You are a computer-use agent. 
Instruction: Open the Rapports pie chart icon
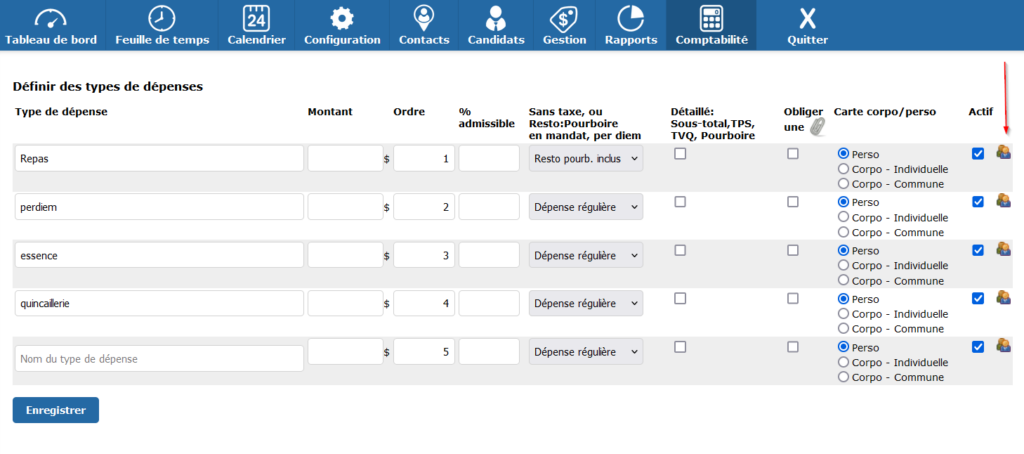coord(630,18)
